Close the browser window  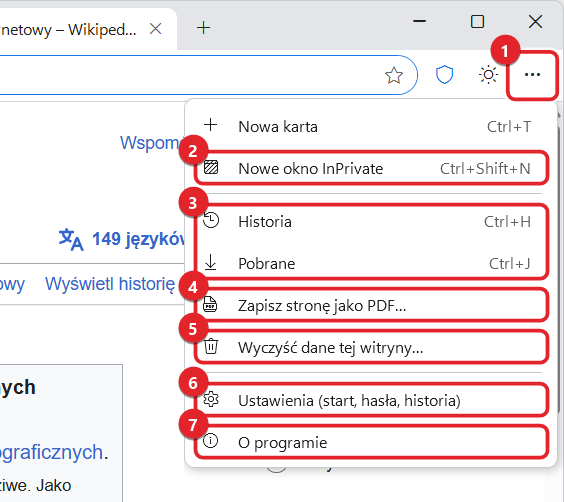535,22
